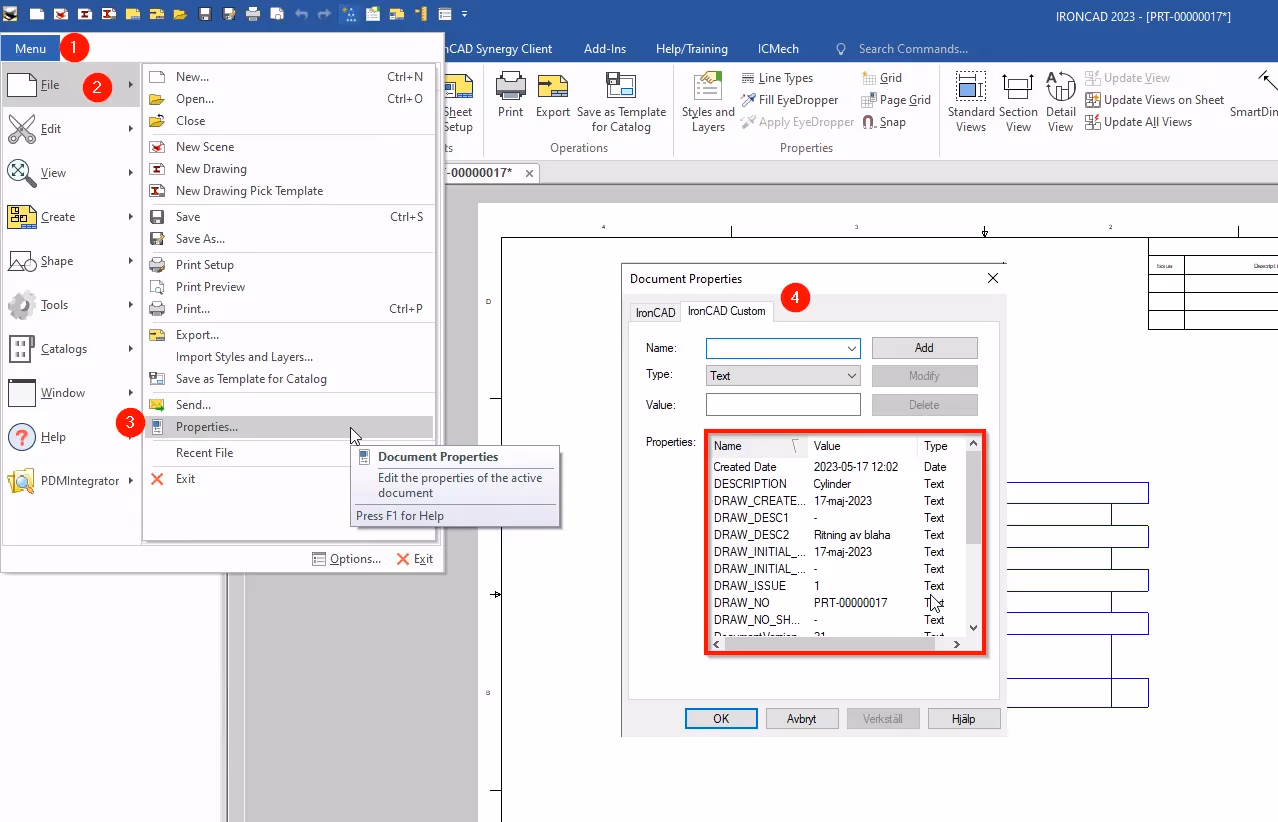Click the grayed Update View command

click(x=1127, y=78)
